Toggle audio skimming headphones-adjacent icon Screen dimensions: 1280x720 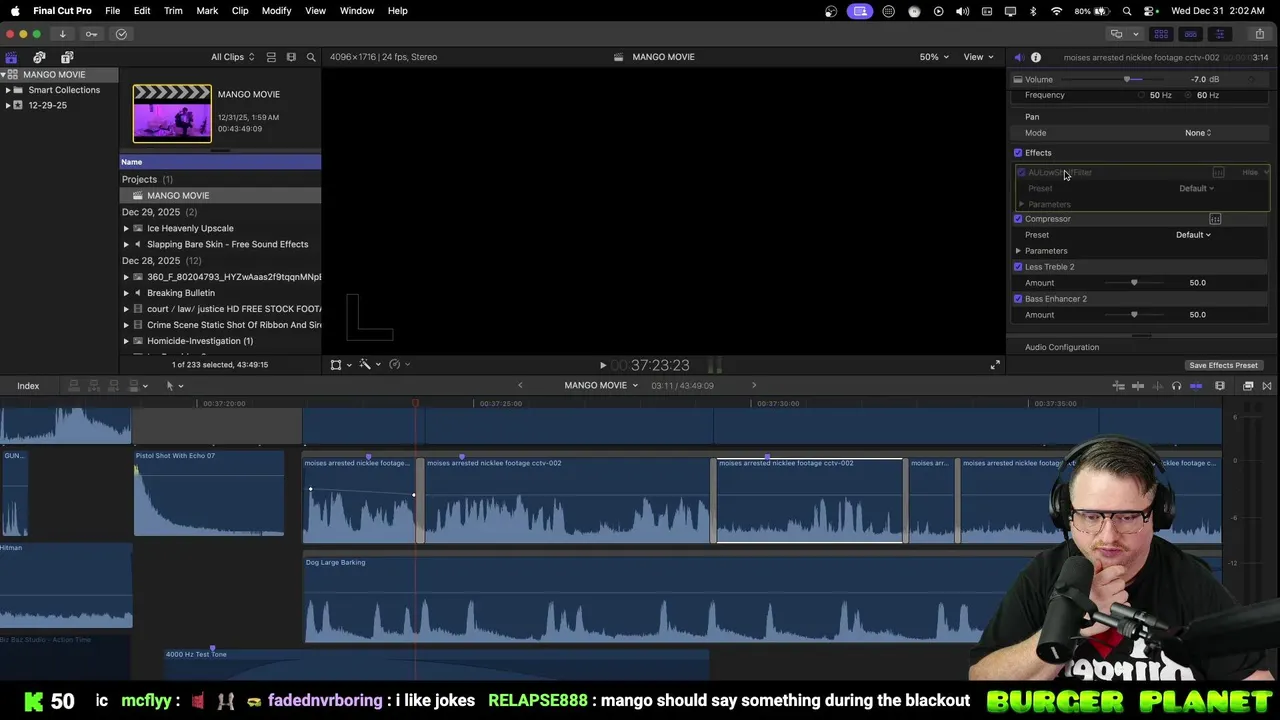coord(1157,386)
